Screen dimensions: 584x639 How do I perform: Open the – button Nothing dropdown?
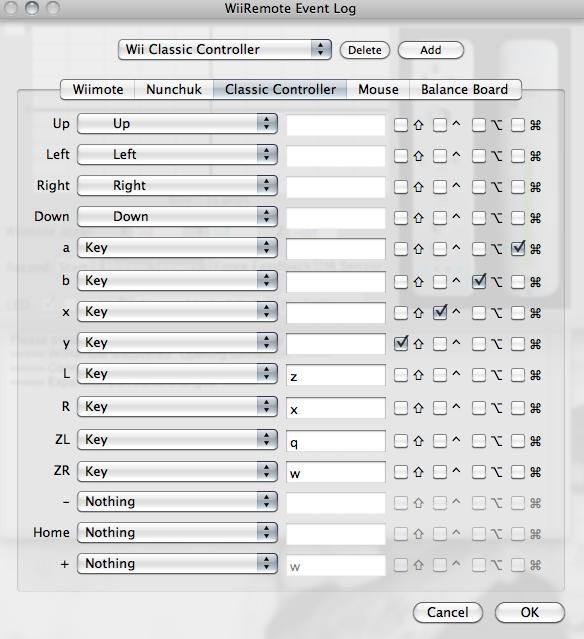pos(177,502)
